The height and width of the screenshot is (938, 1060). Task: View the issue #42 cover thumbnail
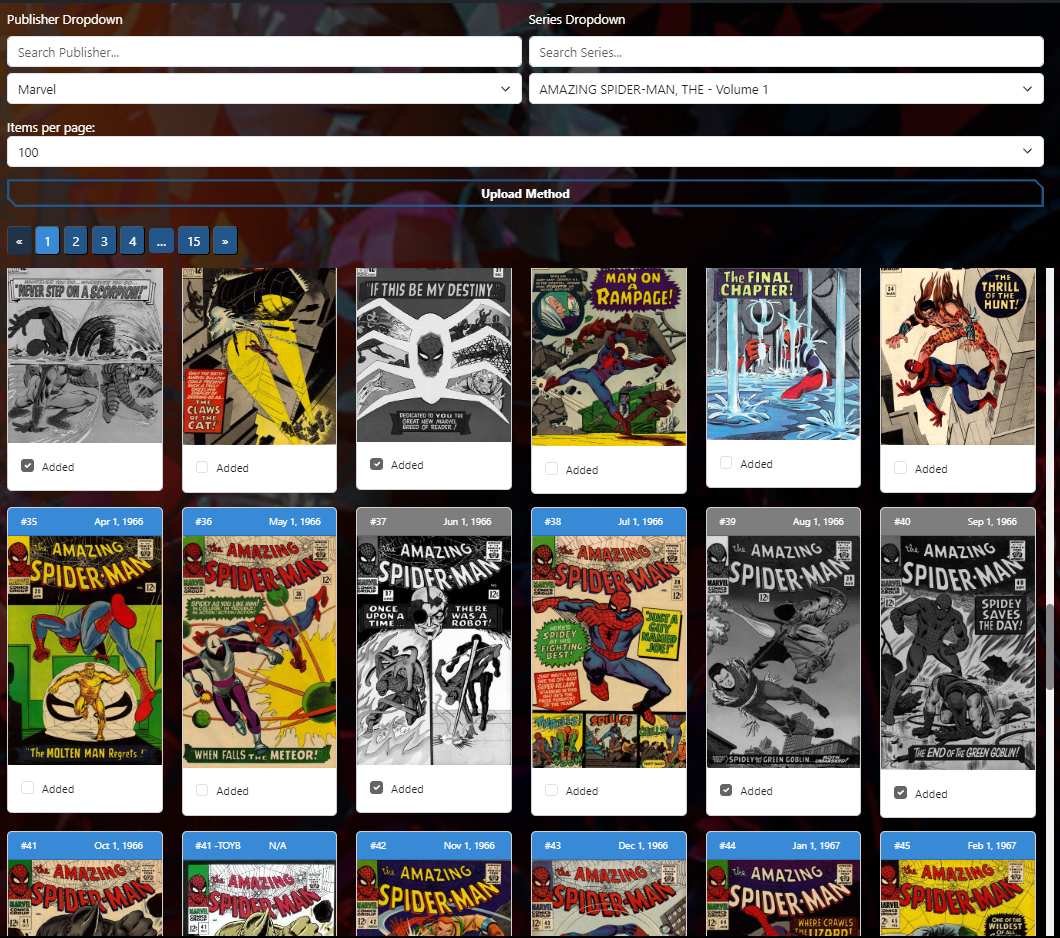tap(434, 898)
